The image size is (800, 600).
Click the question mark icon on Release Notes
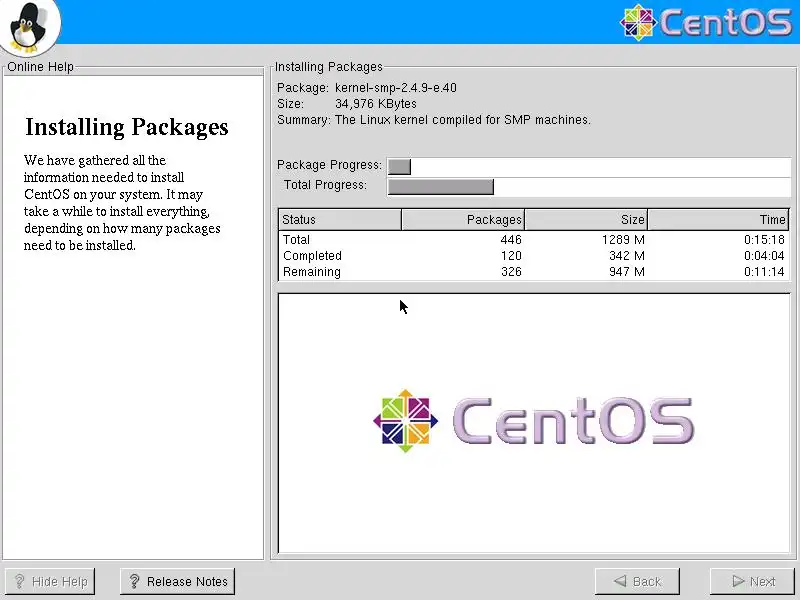[134, 582]
